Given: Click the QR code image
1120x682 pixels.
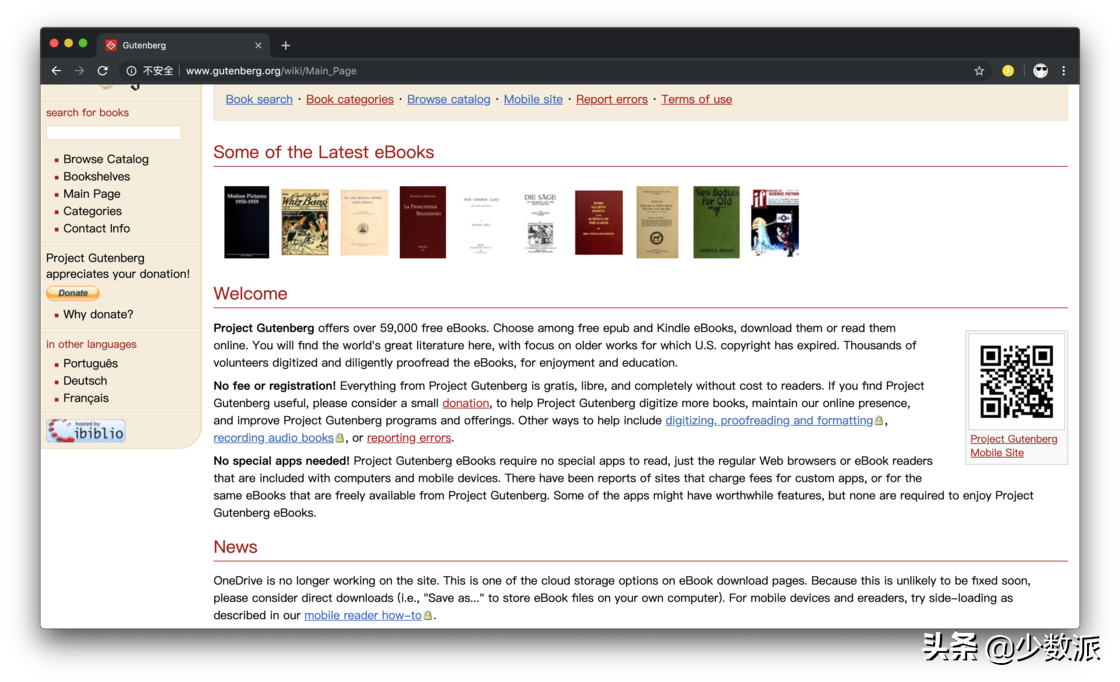Looking at the screenshot, I should (1016, 381).
